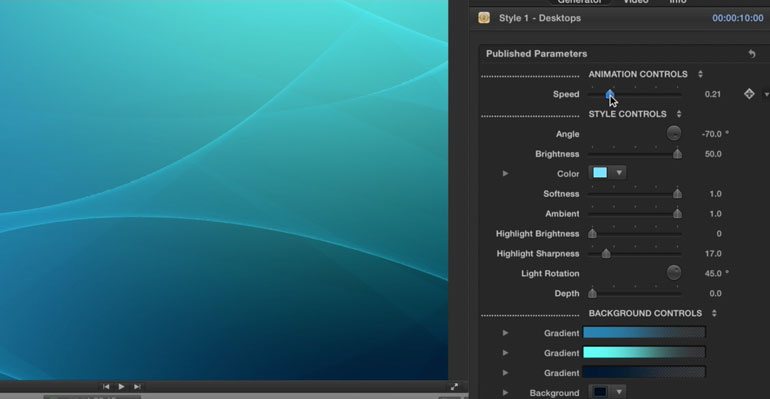The image size is (770, 399).
Task: Expand the first Gradient disclosure triangle
Action: coord(505,333)
